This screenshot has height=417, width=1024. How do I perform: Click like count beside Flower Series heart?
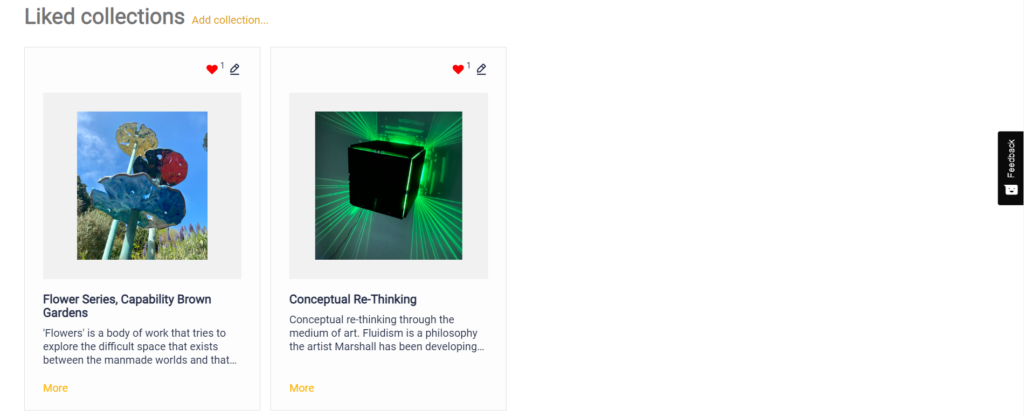[x=222, y=65]
